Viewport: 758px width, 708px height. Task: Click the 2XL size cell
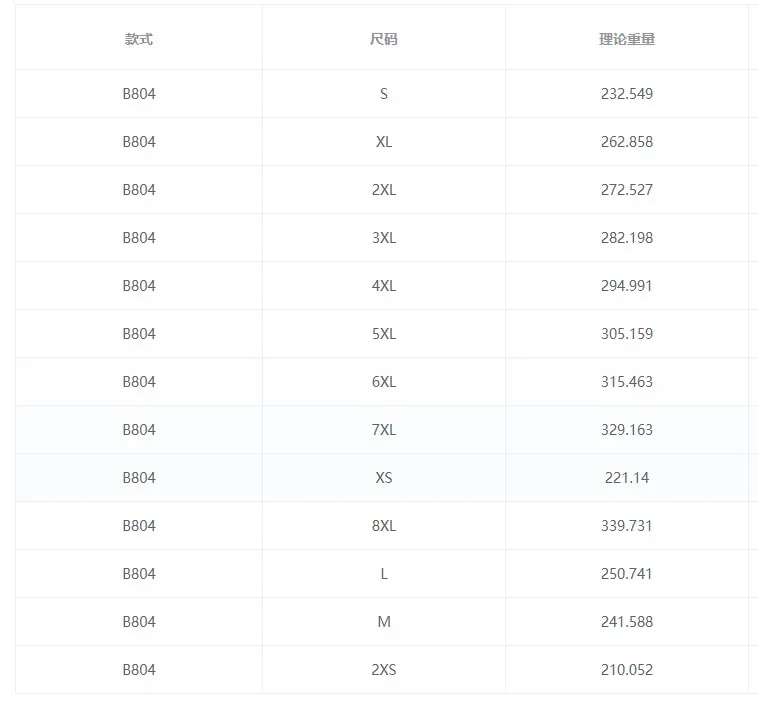click(384, 189)
